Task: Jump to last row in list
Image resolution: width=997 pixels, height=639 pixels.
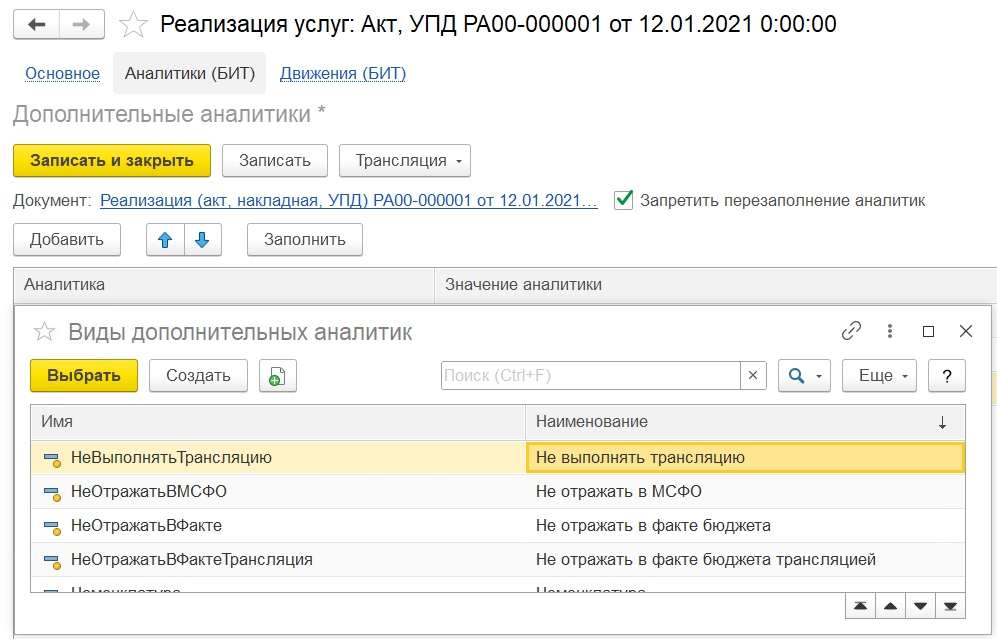Action: (950, 606)
